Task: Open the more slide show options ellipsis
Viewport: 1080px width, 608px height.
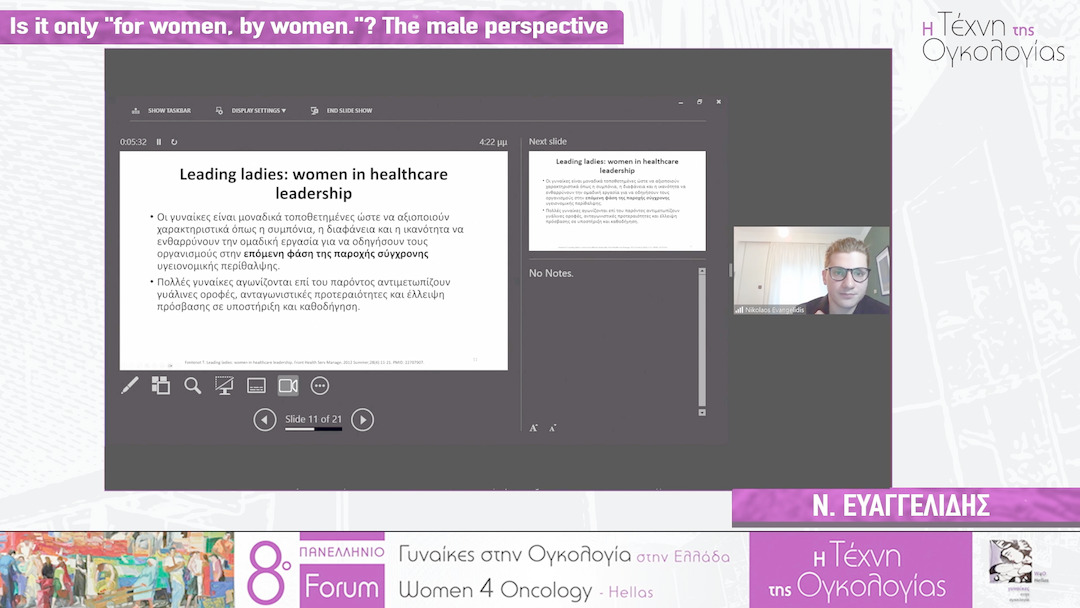Action: [320, 385]
